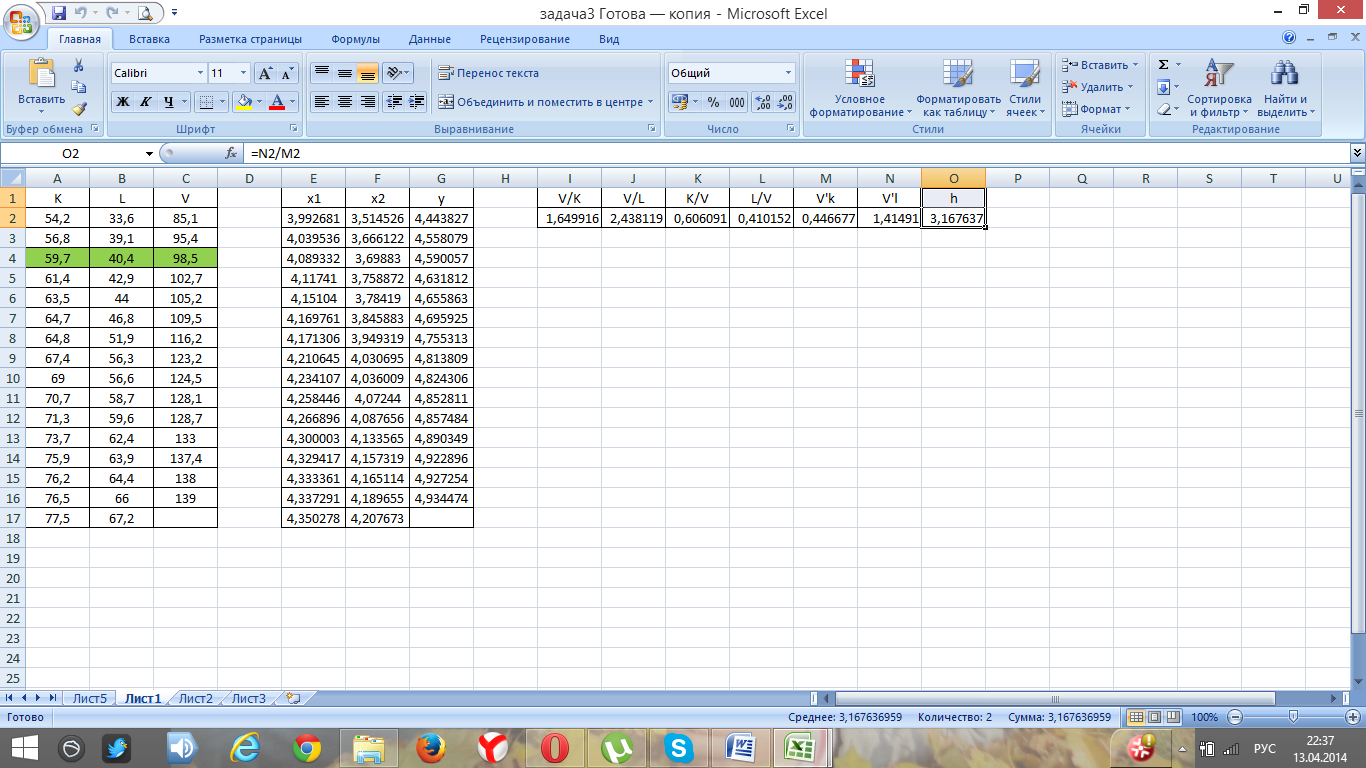Toggle bottom vertical alignment
Screen dimensions: 1366x768
367,73
